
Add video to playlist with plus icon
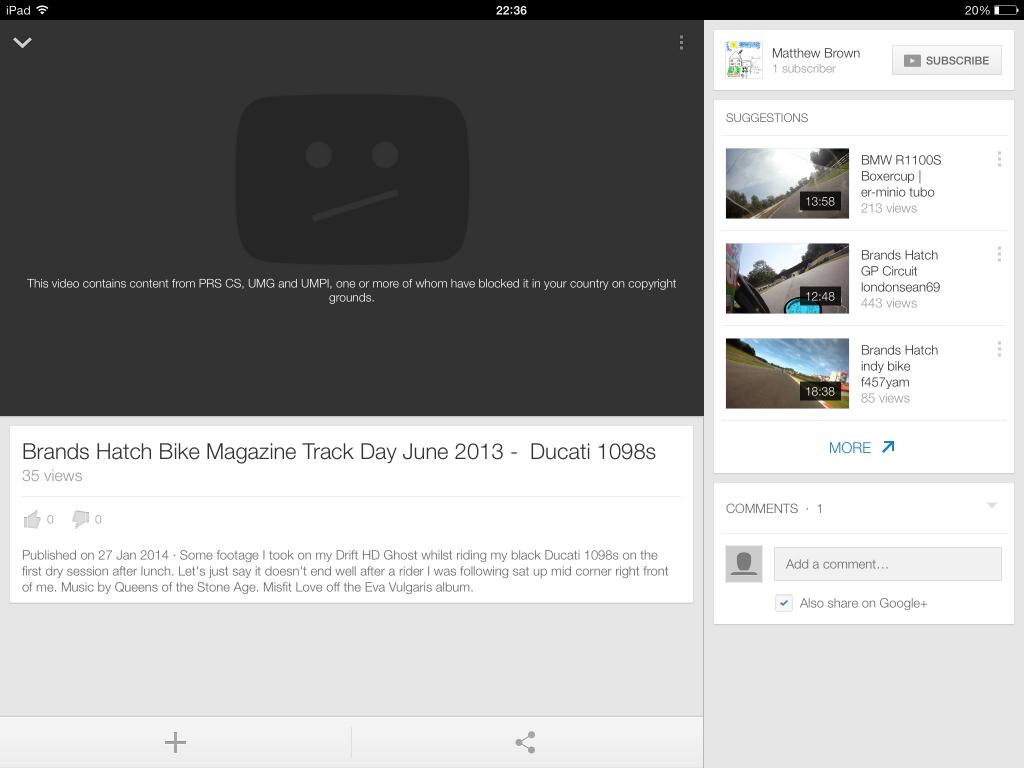[175, 743]
